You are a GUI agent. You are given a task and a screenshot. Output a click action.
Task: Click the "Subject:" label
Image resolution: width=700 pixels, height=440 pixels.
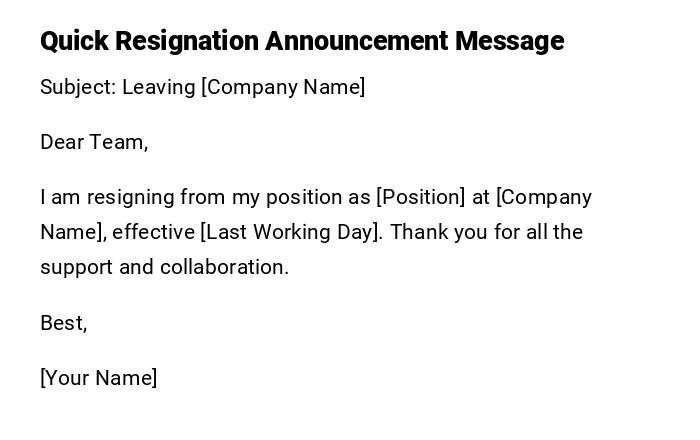point(77,88)
